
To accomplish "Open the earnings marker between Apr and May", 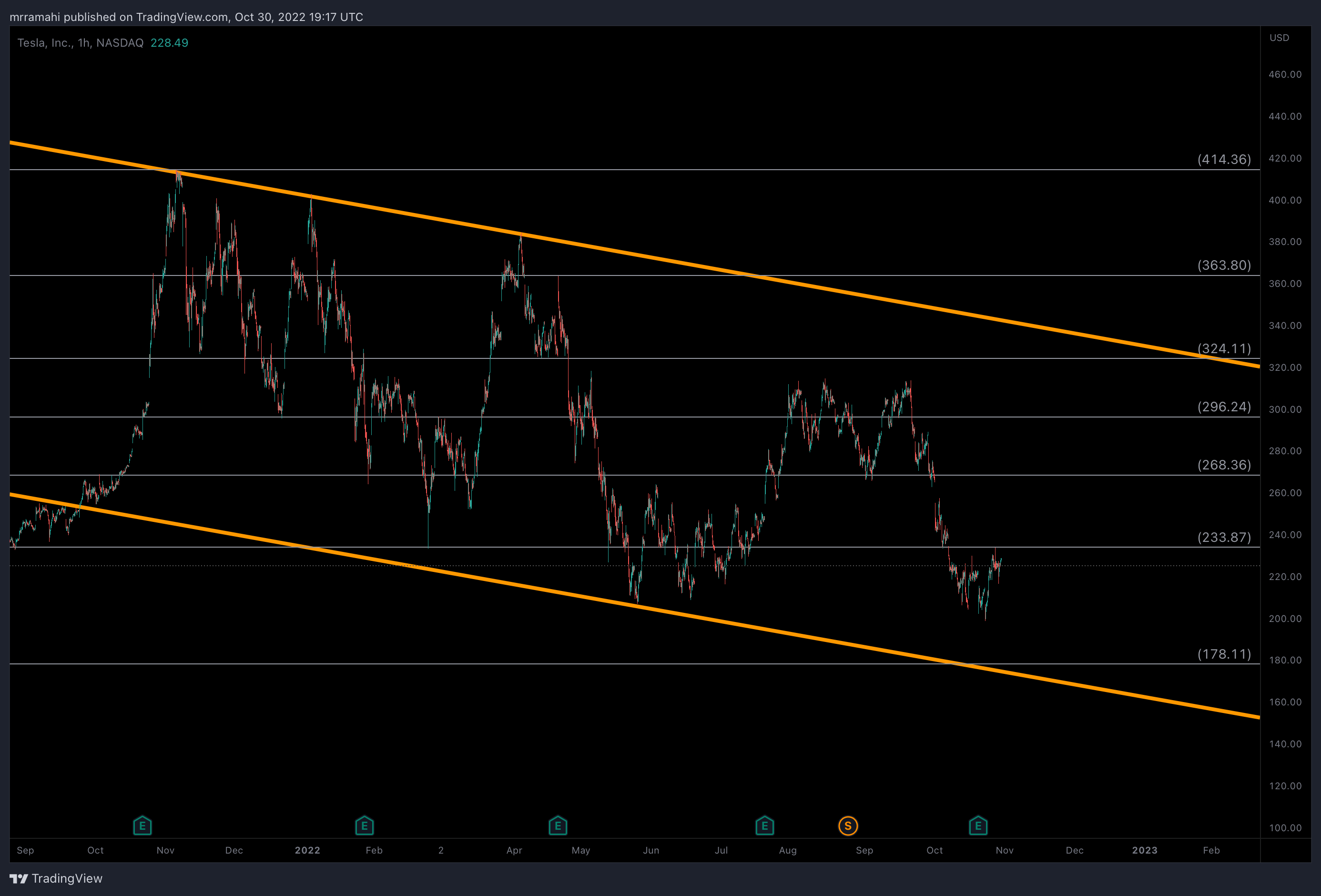I will click(558, 825).
